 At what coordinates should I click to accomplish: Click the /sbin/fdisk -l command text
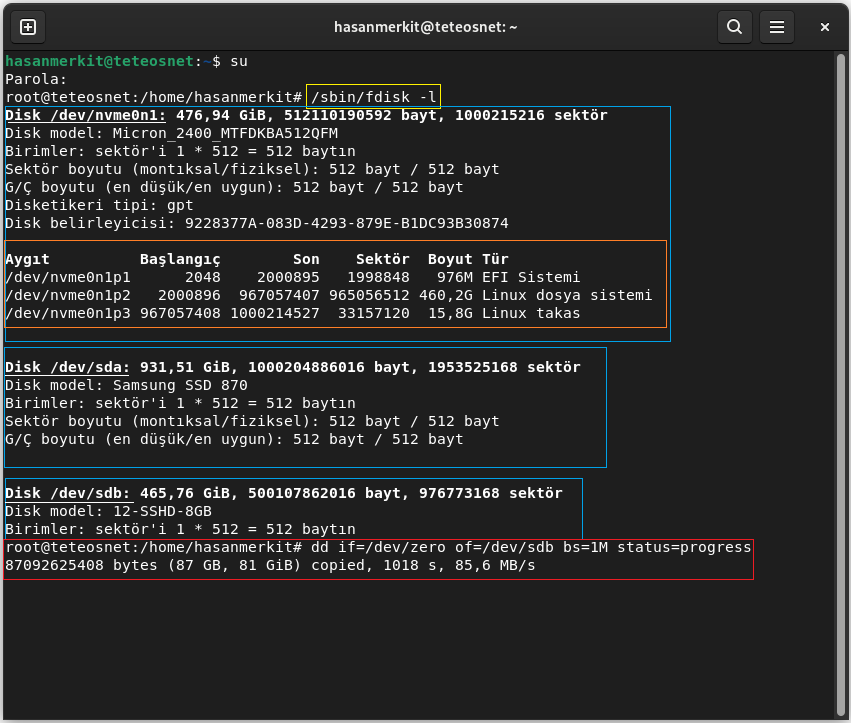tap(373, 97)
